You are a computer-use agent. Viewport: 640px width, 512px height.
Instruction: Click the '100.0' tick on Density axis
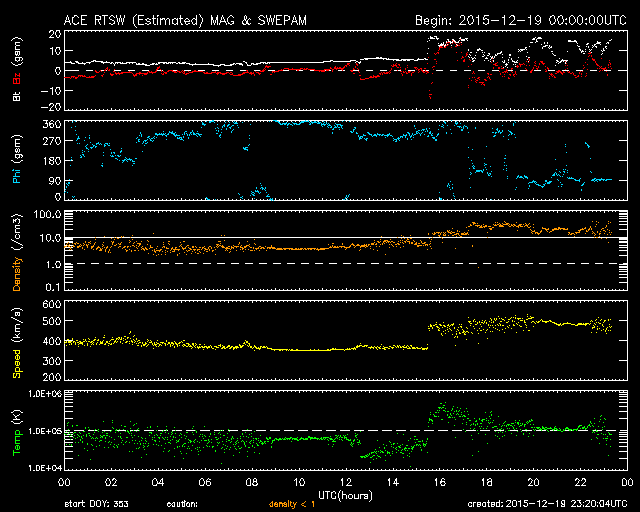(47, 214)
